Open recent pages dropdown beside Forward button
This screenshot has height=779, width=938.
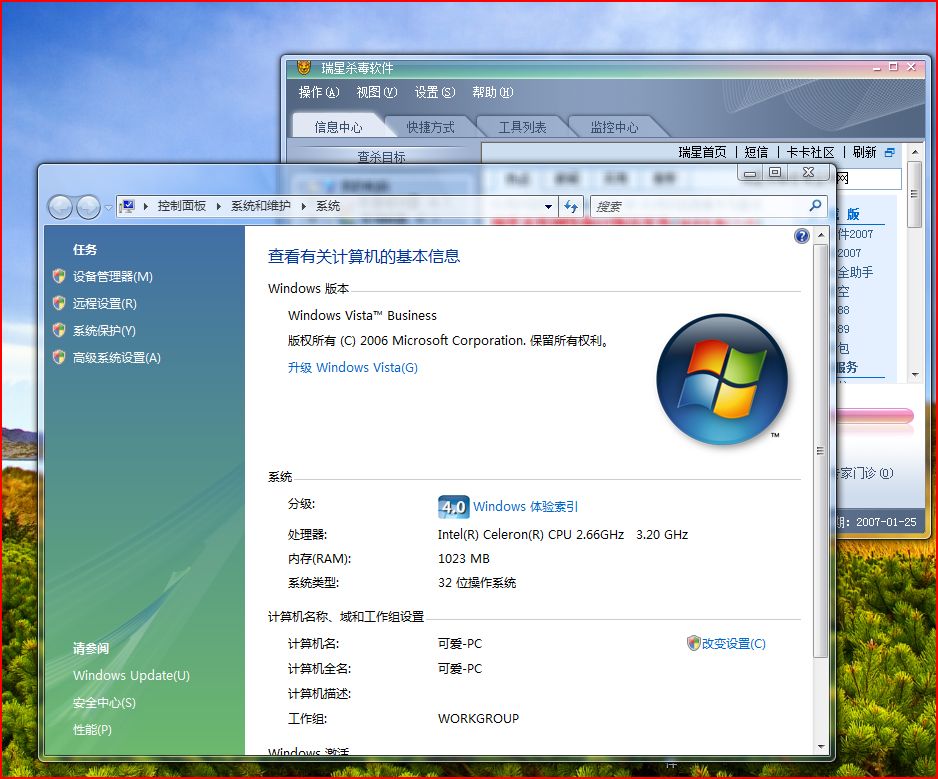[x=108, y=208]
